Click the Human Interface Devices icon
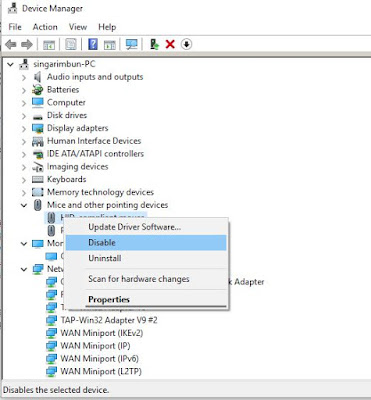371x400 pixels. click(38, 141)
